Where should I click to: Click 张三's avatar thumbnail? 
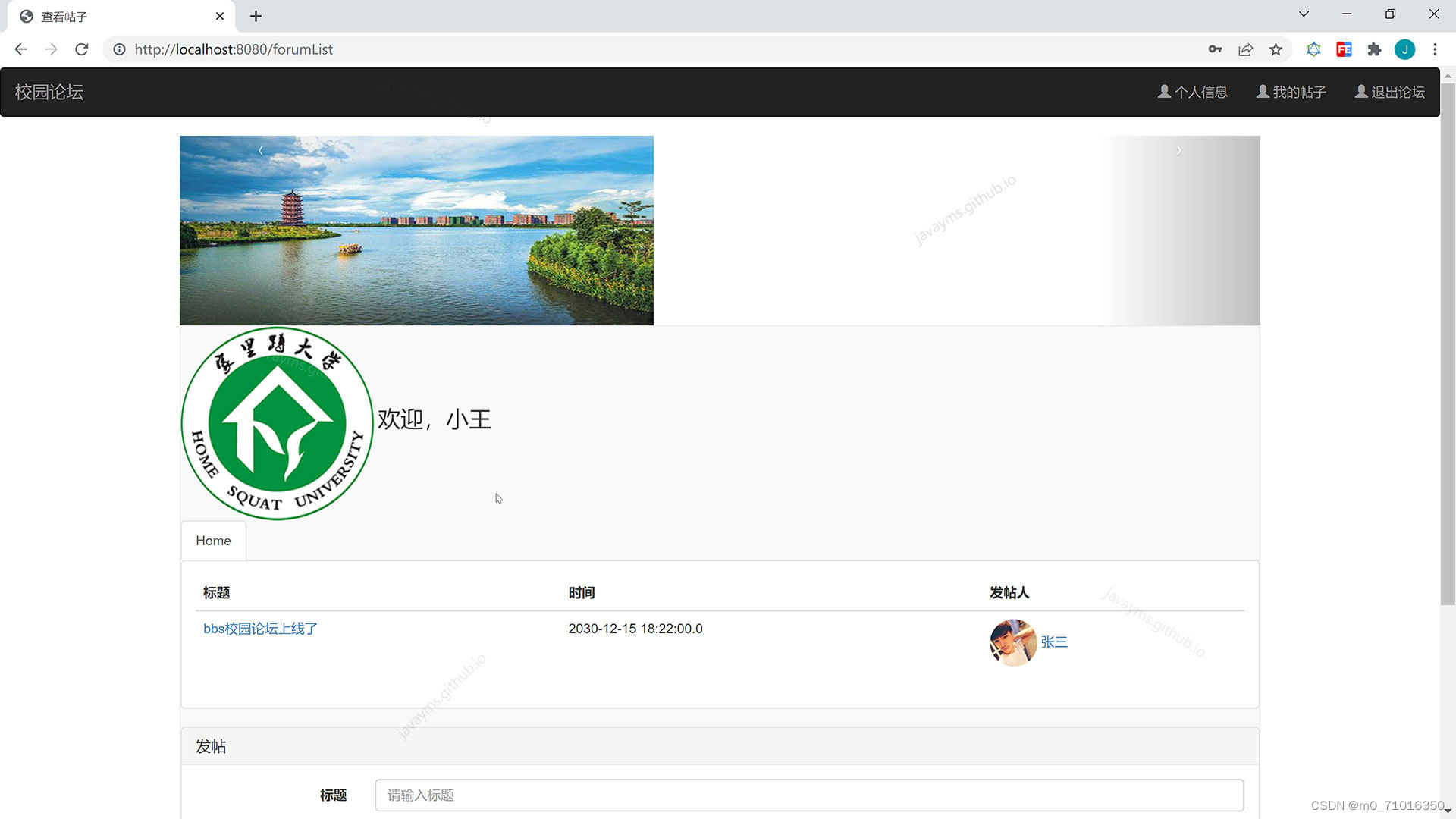coord(1013,642)
